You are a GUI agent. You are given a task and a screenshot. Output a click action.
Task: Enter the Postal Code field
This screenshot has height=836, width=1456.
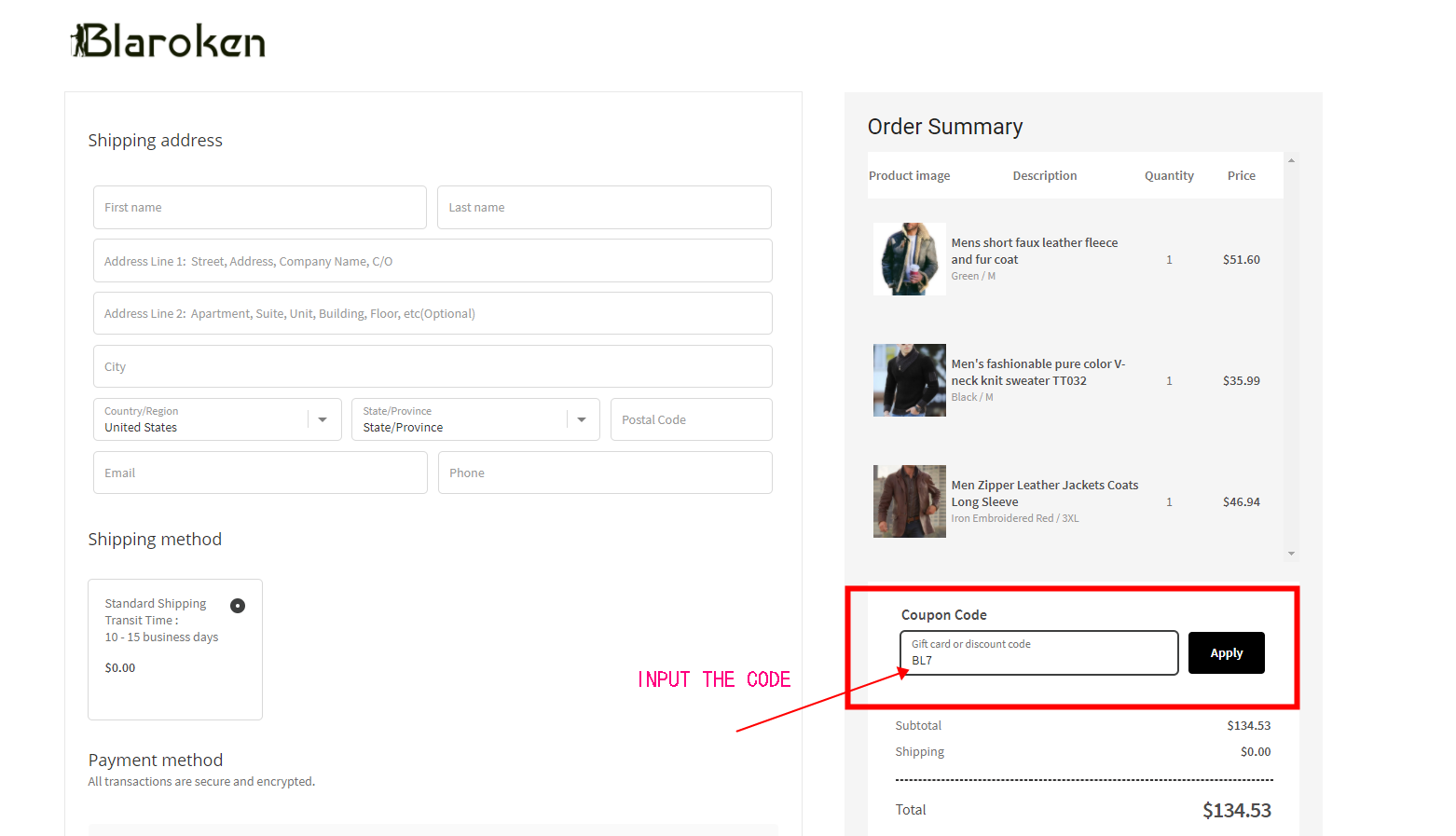coord(691,419)
